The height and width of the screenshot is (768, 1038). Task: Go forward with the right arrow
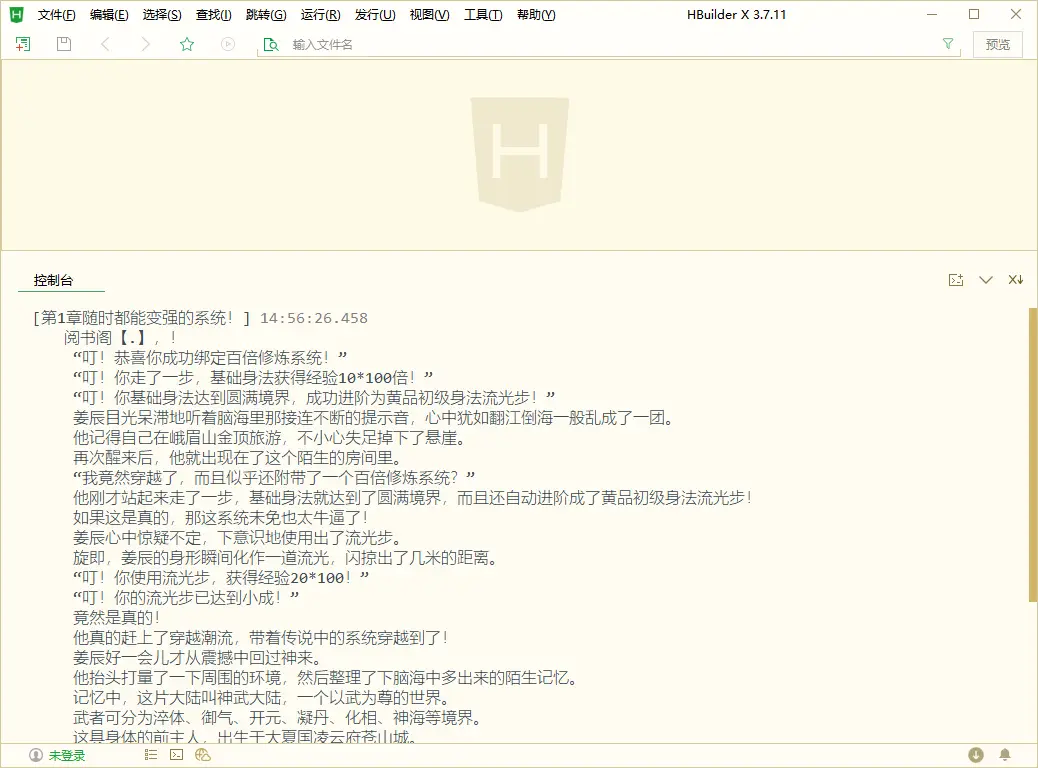pyautogui.click(x=146, y=44)
